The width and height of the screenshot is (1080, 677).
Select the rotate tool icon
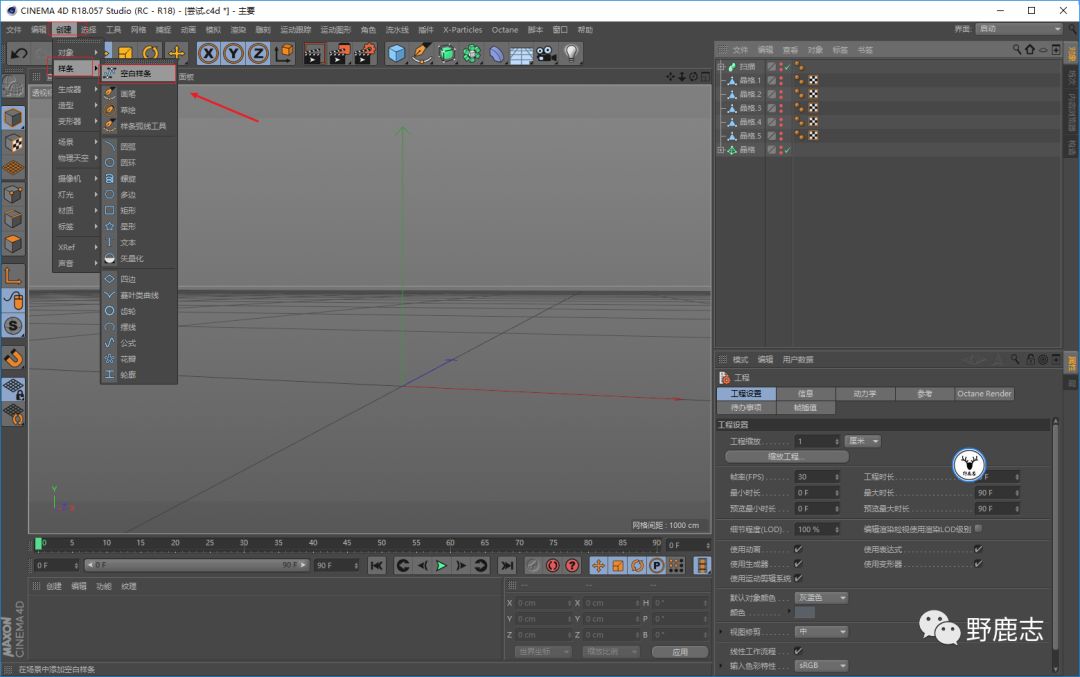point(150,53)
